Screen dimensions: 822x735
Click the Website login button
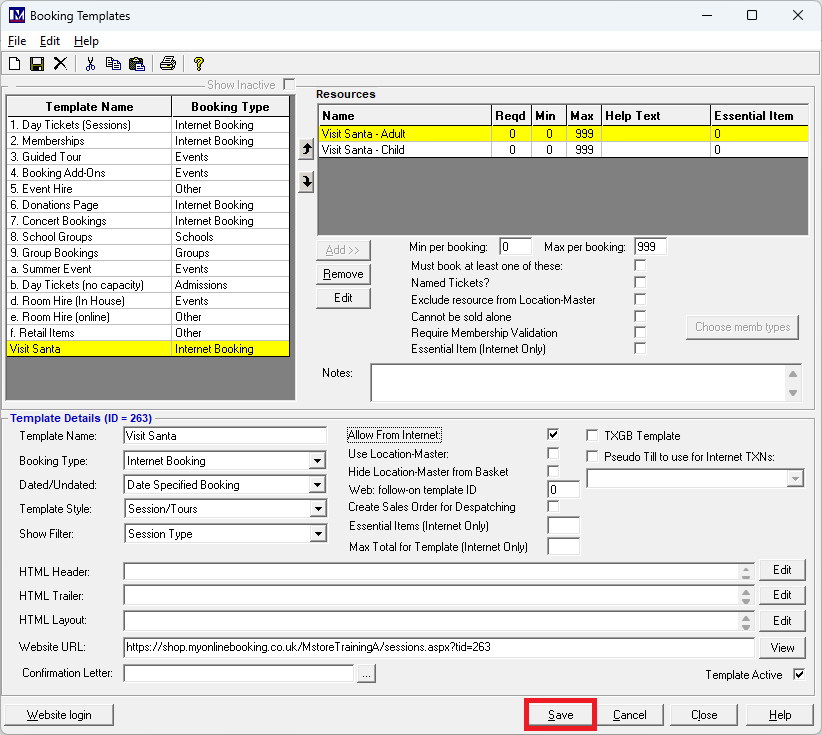pos(59,715)
